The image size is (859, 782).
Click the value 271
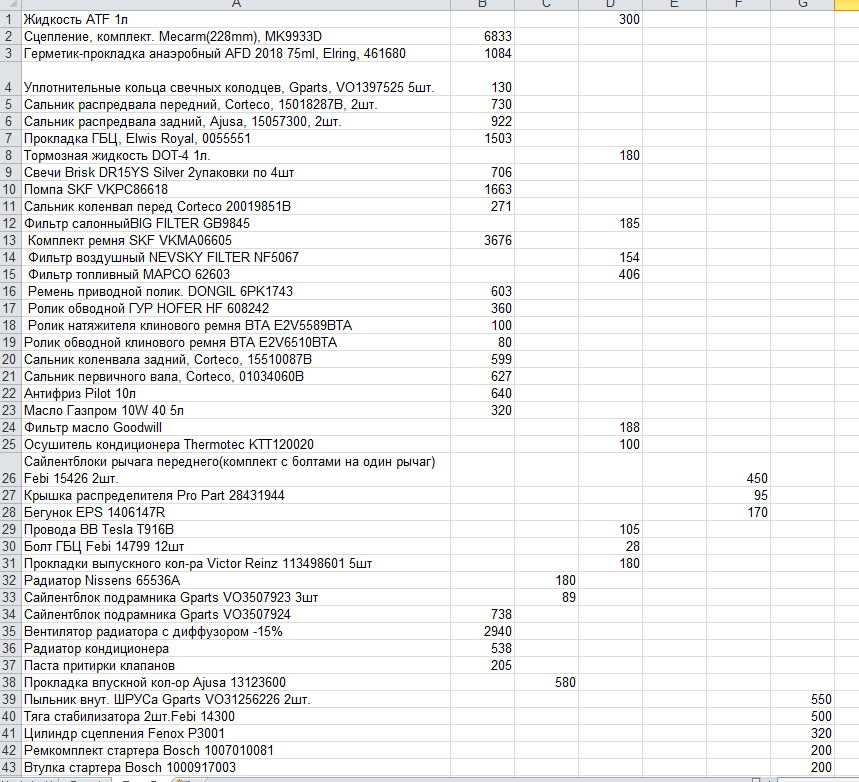[x=501, y=206]
